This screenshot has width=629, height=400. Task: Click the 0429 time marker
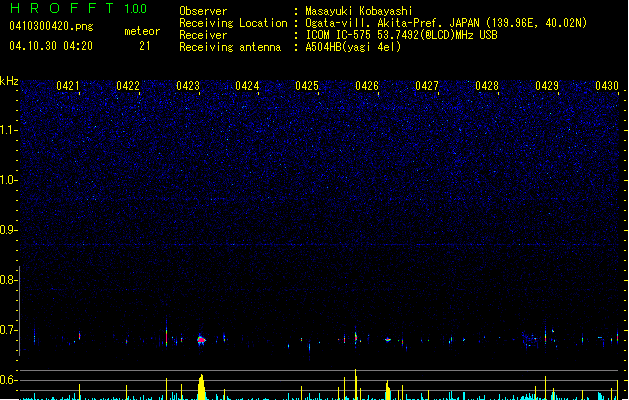tap(547, 85)
